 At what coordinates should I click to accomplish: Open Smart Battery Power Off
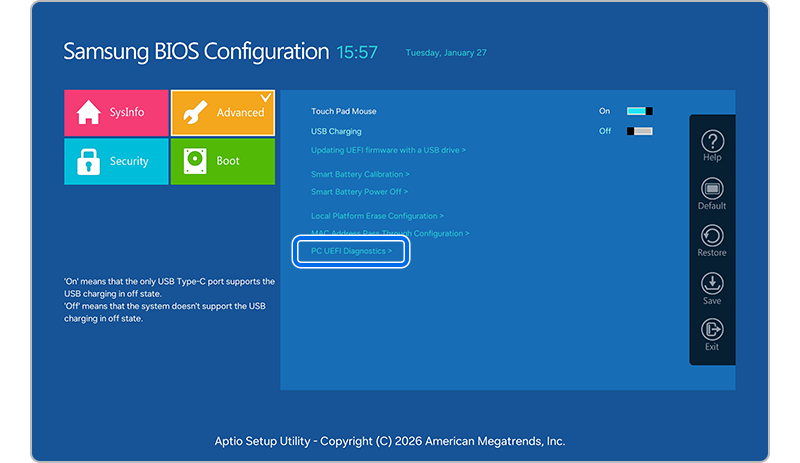(x=359, y=192)
